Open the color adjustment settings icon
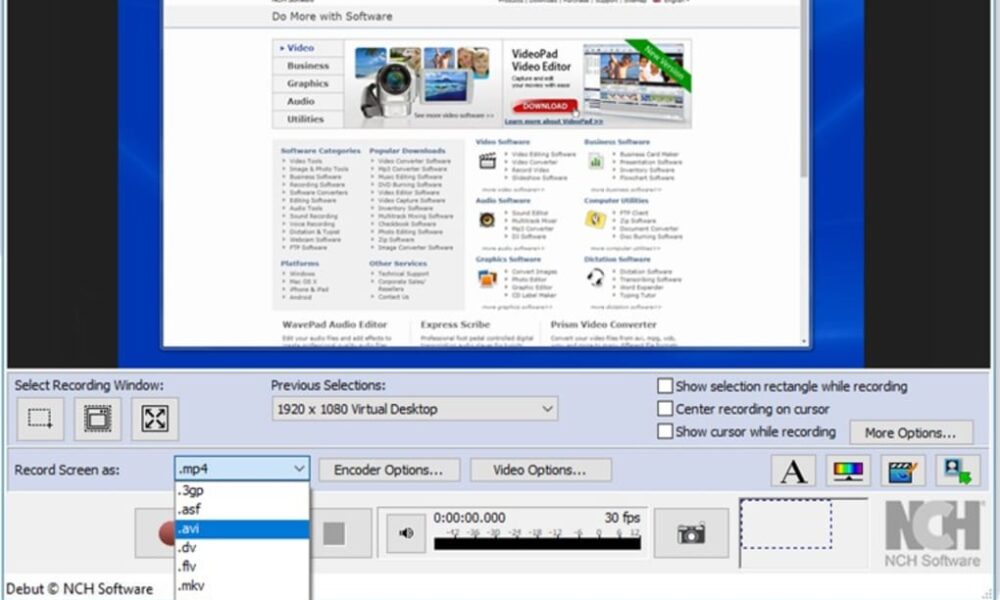The height and width of the screenshot is (600, 1000). pyautogui.click(x=848, y=469)
